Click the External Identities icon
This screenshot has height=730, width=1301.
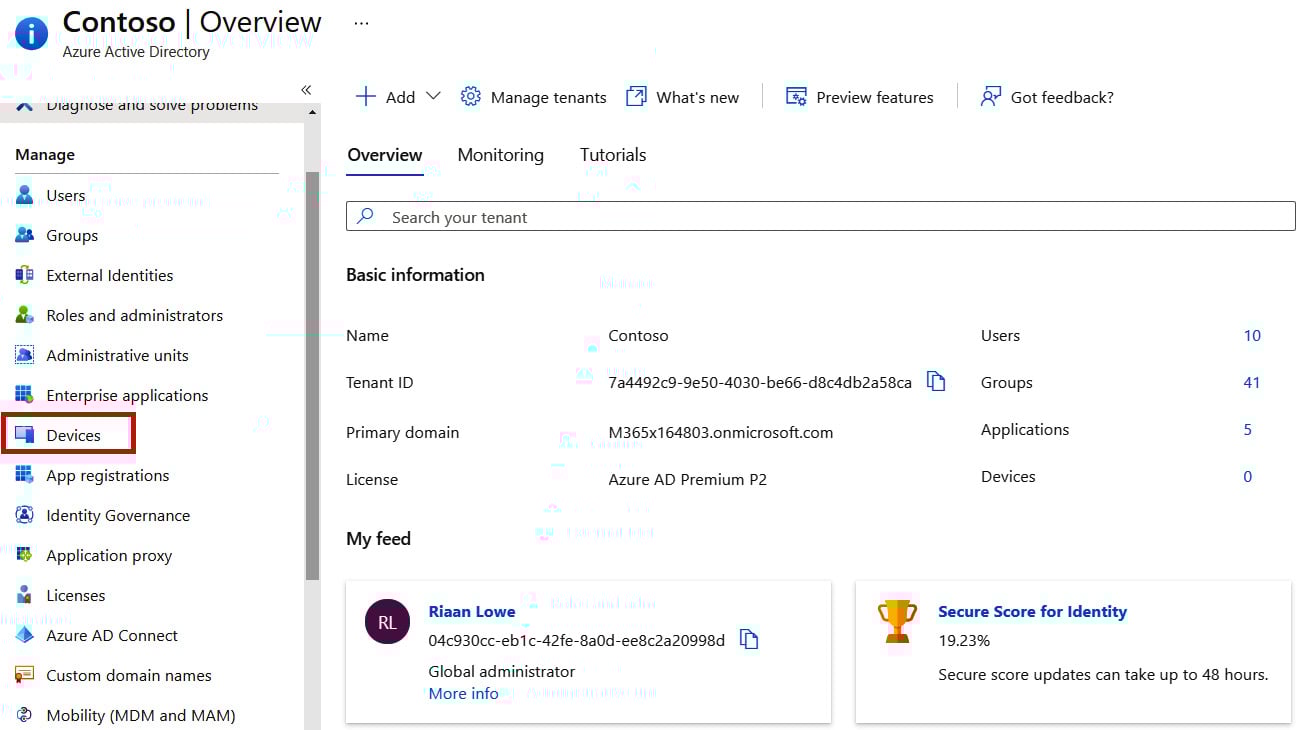(25, 275)
